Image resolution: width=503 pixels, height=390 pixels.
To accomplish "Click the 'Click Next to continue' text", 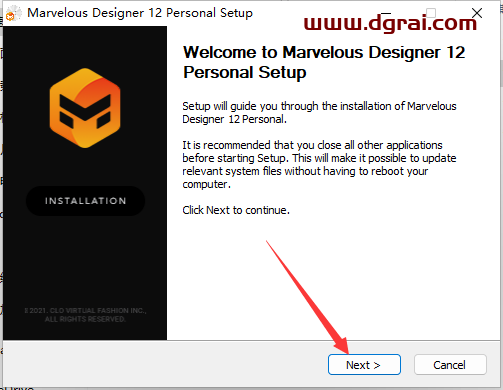I will [x=236, y=210].
